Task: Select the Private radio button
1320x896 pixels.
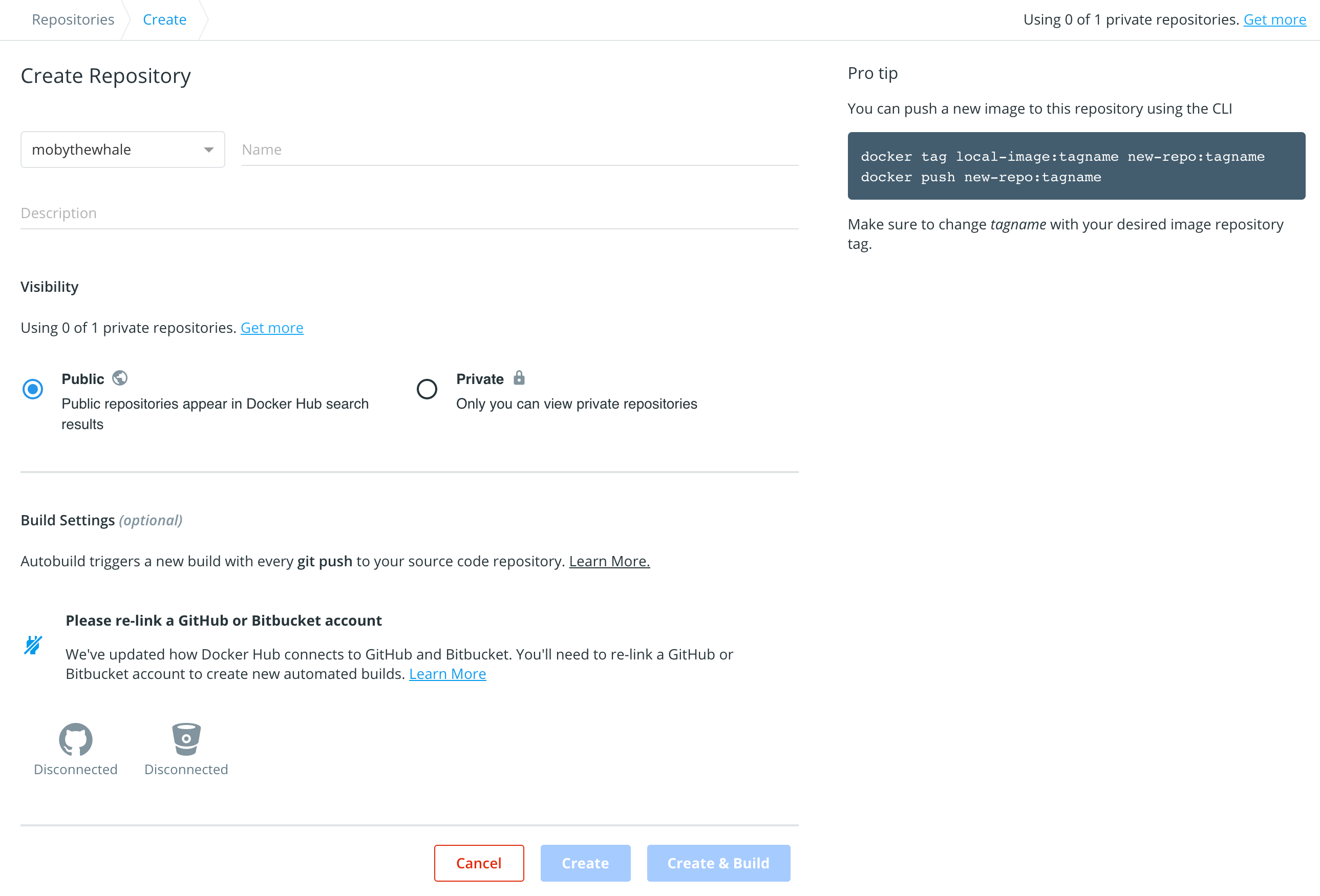Action: (426, 388)
